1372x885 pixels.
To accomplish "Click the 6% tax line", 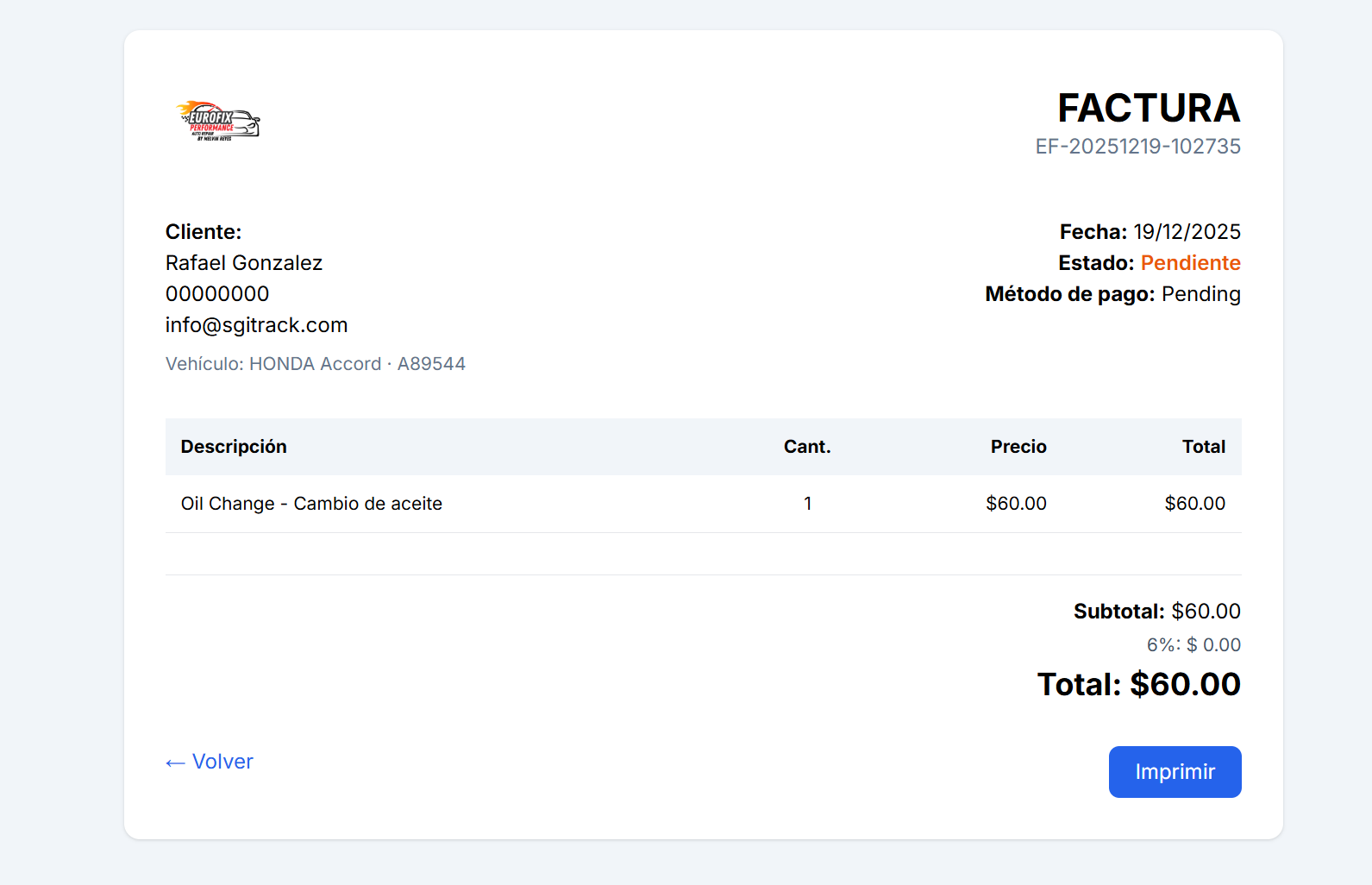I will coord(1193,645).
